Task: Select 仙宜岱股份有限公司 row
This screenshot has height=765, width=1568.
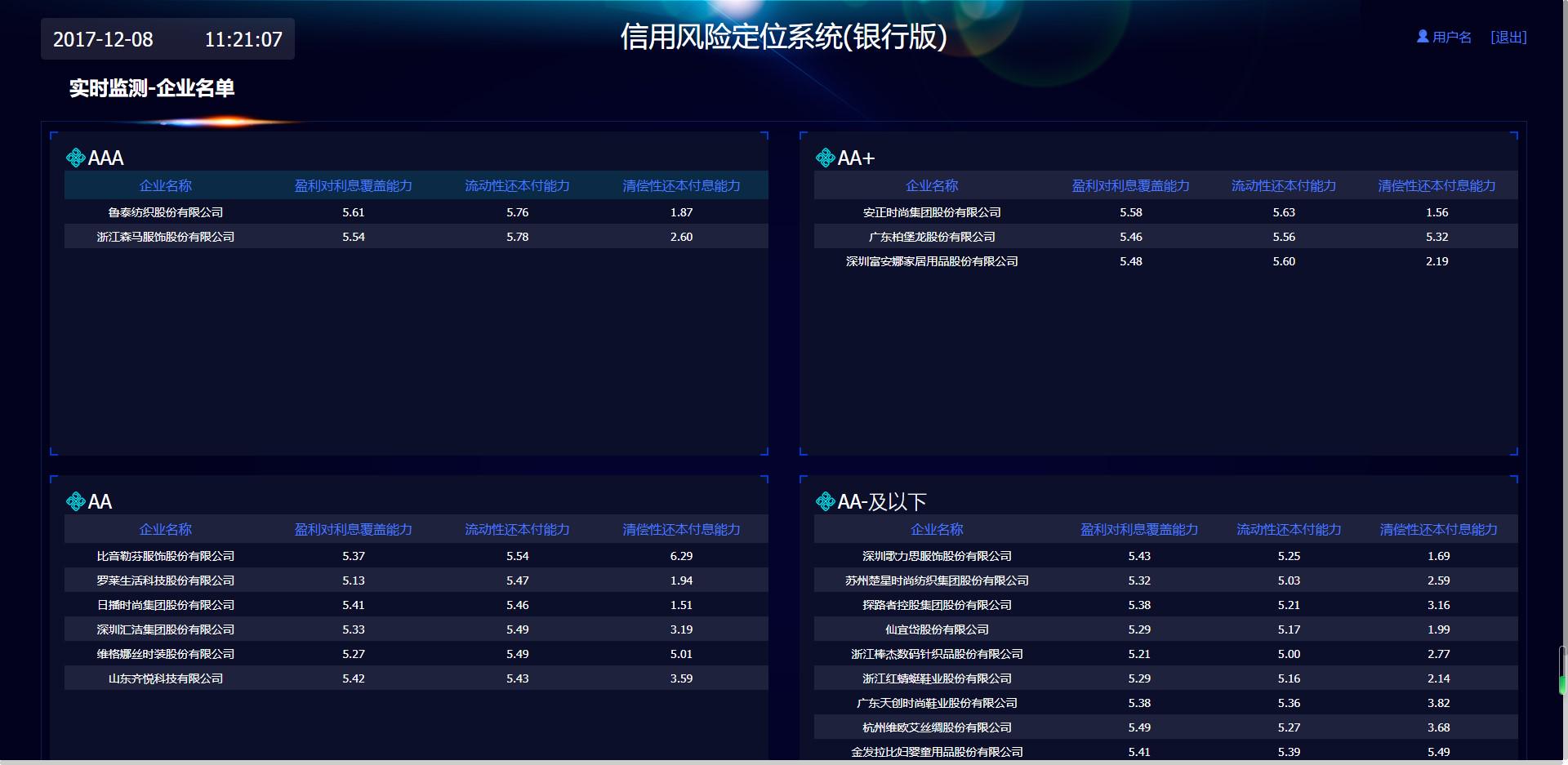Action: point(1166,629)
